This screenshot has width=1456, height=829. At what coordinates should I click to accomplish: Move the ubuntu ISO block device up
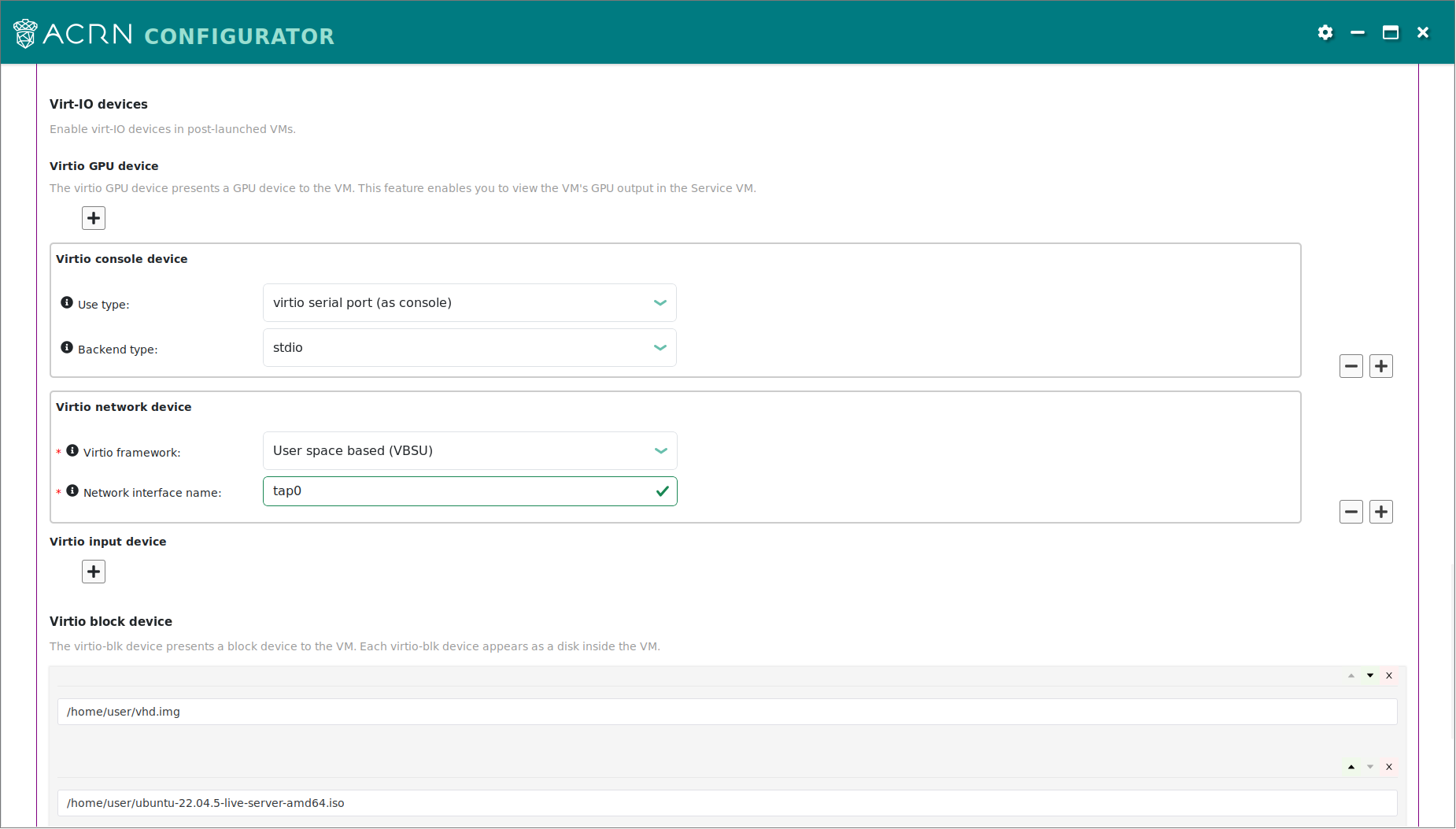coord(1351,766)
